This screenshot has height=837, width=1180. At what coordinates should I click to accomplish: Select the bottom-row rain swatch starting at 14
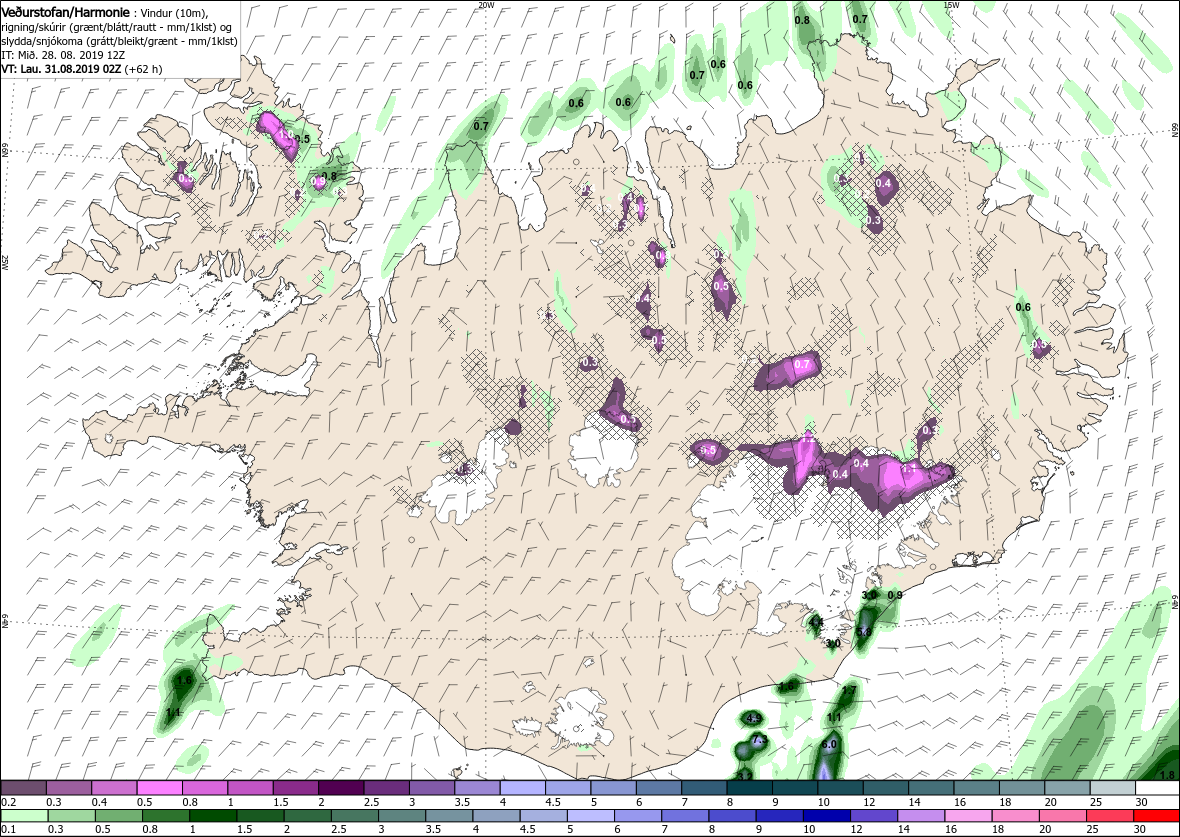point(920,817)
